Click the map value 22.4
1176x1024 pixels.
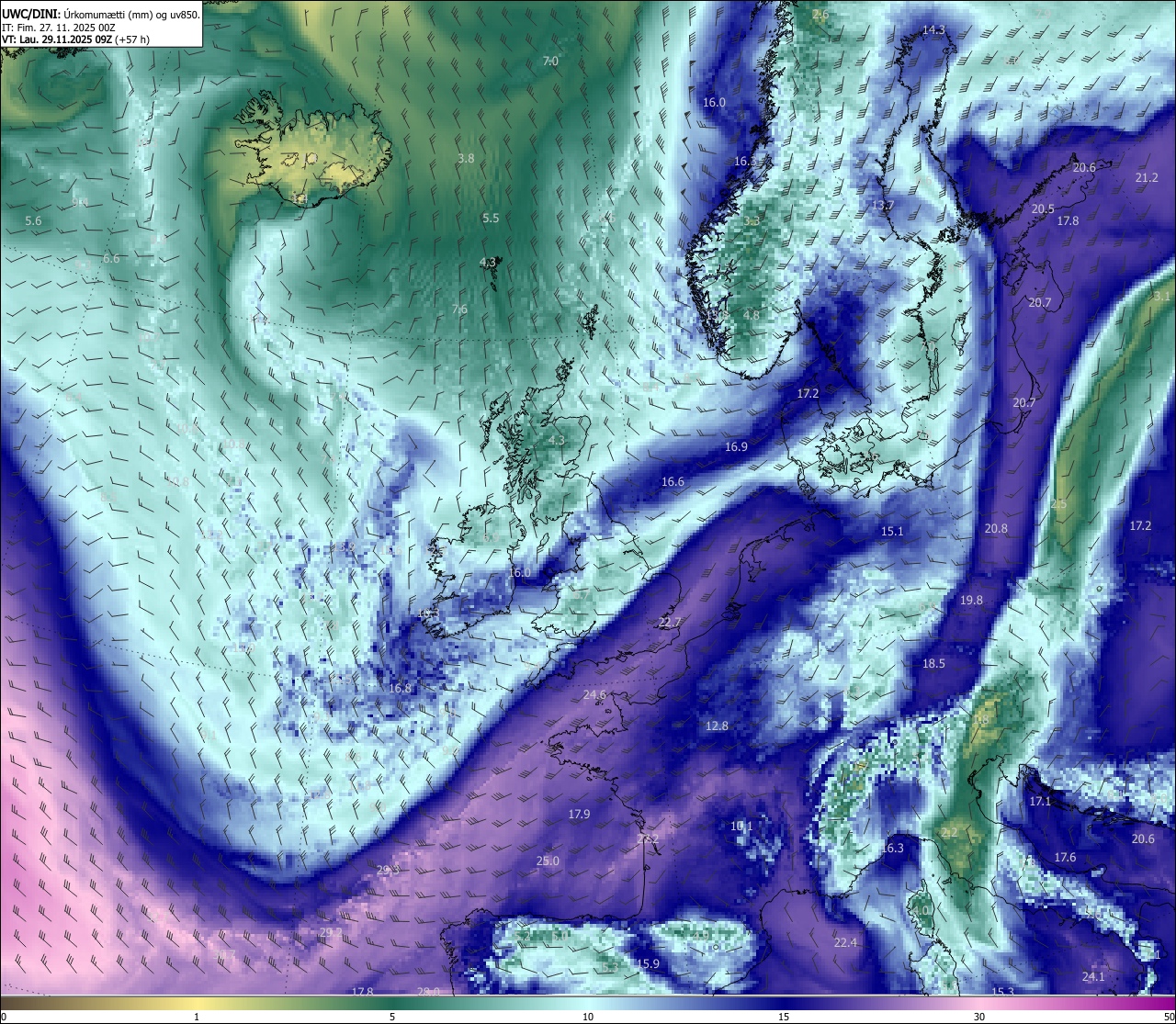845,943
